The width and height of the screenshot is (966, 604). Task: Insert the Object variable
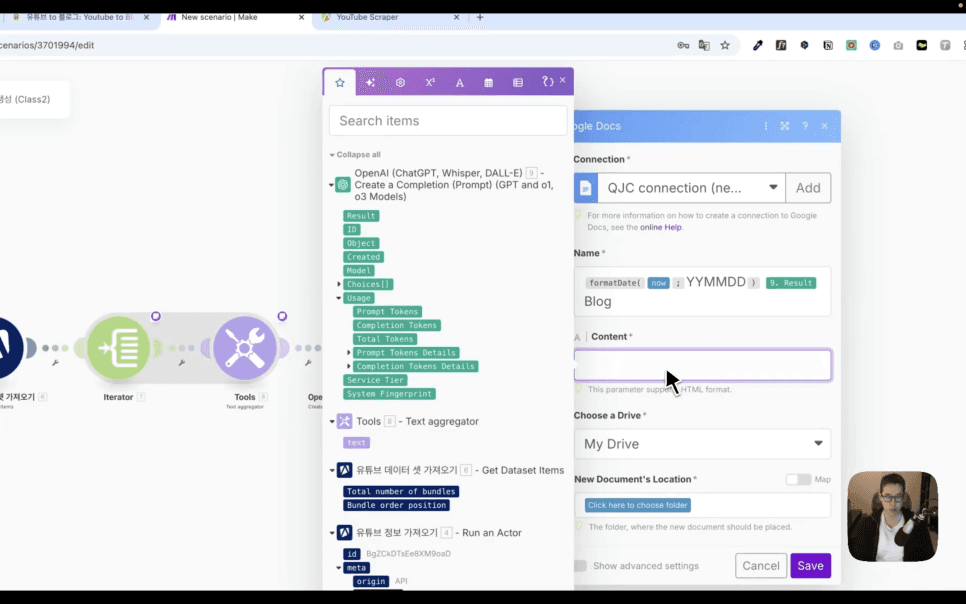pos(361,243)
